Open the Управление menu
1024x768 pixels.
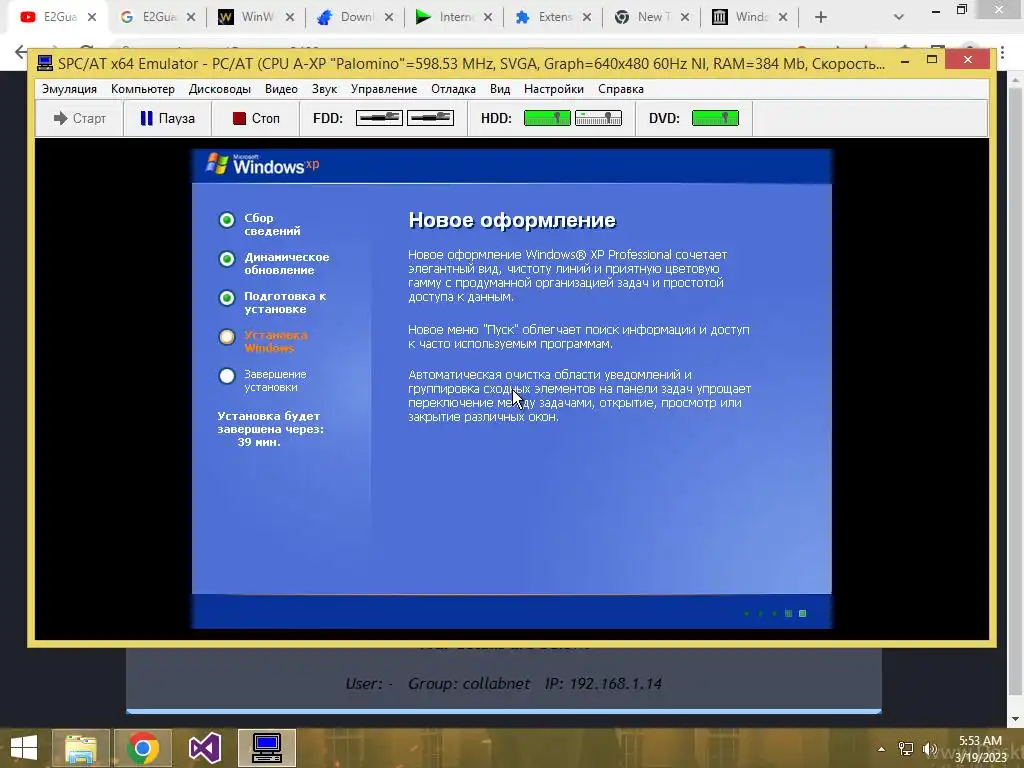pyautogui.click(x=383, y=89)
